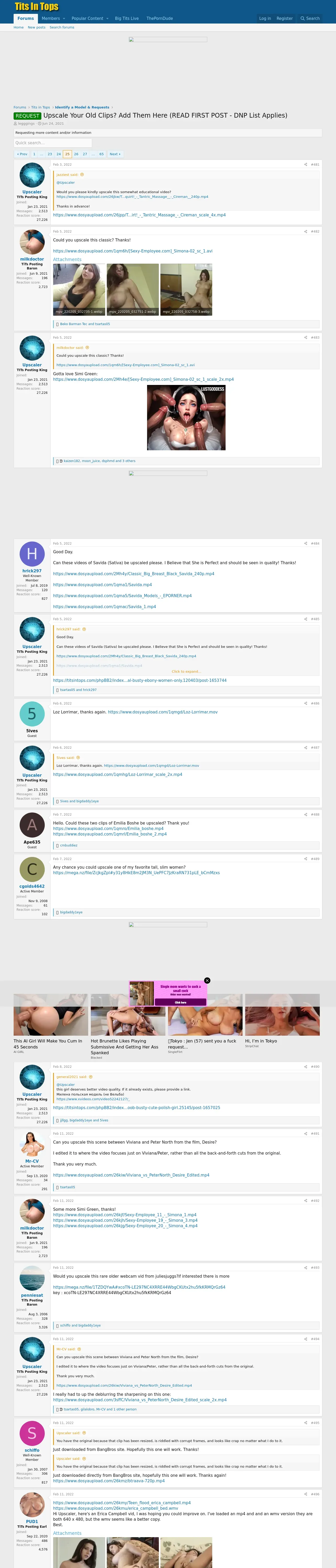Image resolution: width=336 pixels, height=1568 pixels.
Task: Jump to source via '5ives said' arrow icon
Action: click(x=78, y=758)
